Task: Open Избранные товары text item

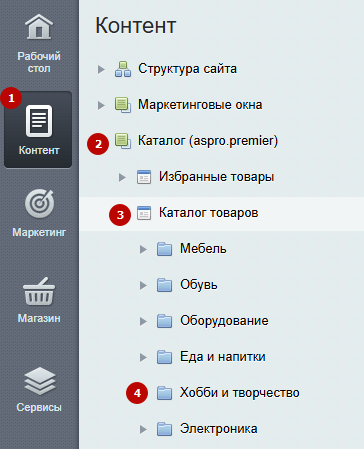Action: point(217,177)
